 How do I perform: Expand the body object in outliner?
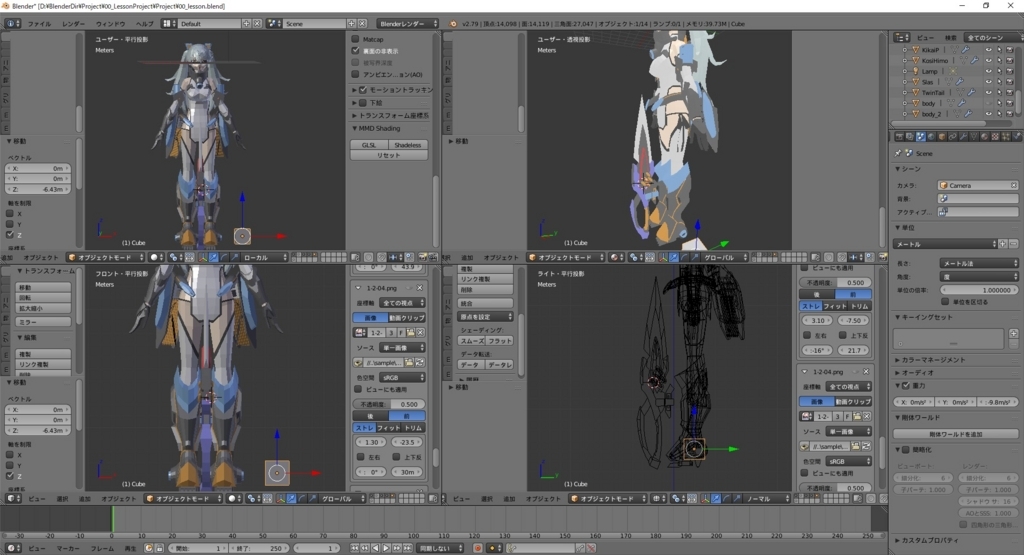(x=904, y=103)
